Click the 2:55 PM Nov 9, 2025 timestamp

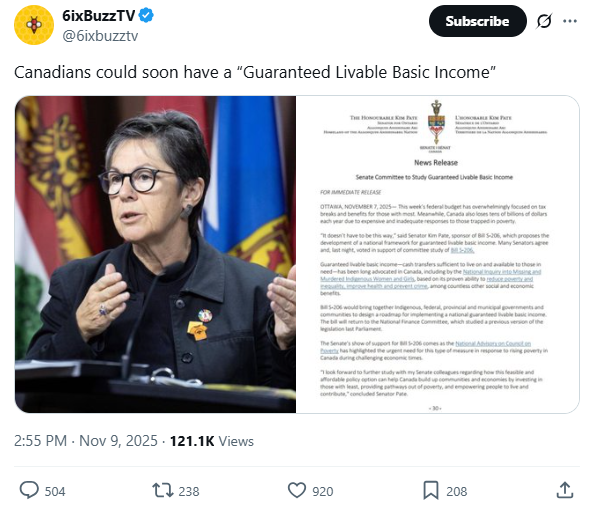tap(86, 441)
